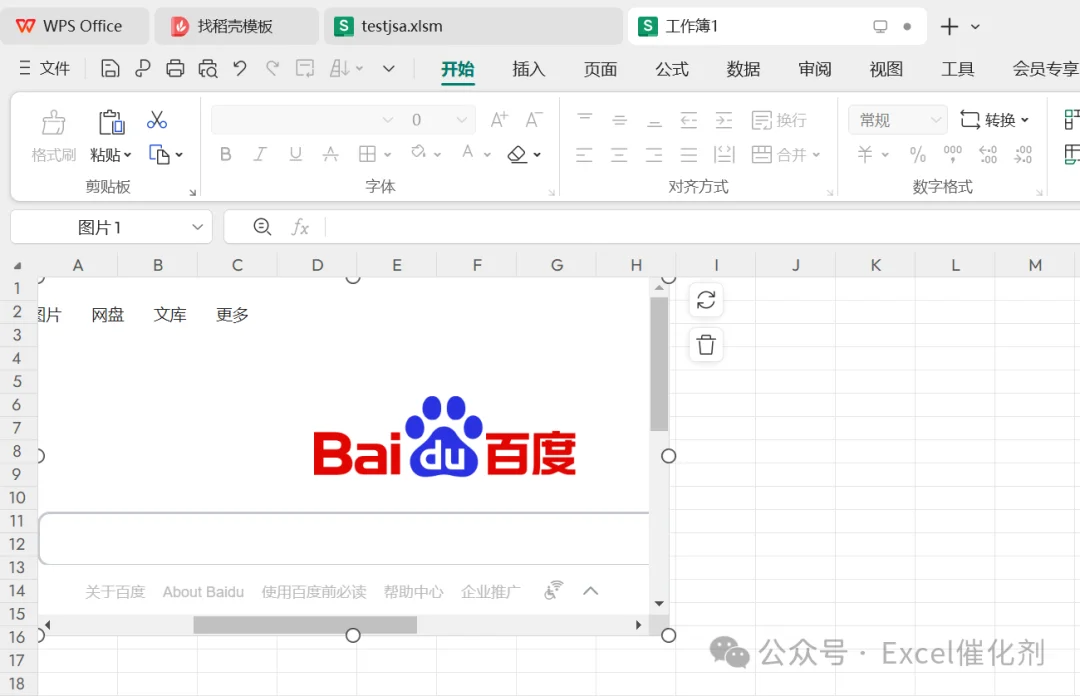Screen dimensions: 1080x696
Task: Switch to the 审阅 Review tab
Action: pos(815,69)
